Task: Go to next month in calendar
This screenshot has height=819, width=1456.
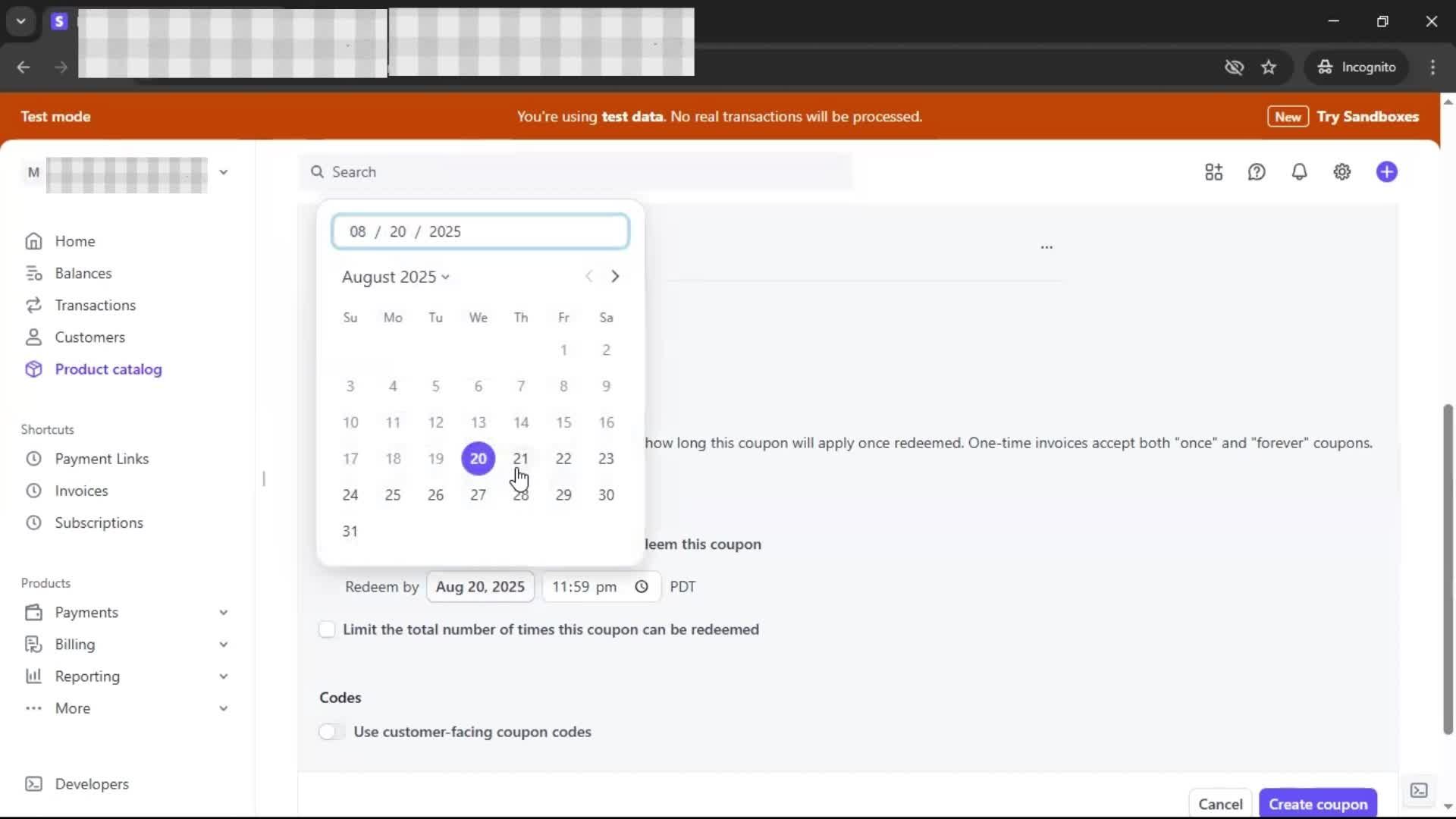Action: (x=615, y=277)
